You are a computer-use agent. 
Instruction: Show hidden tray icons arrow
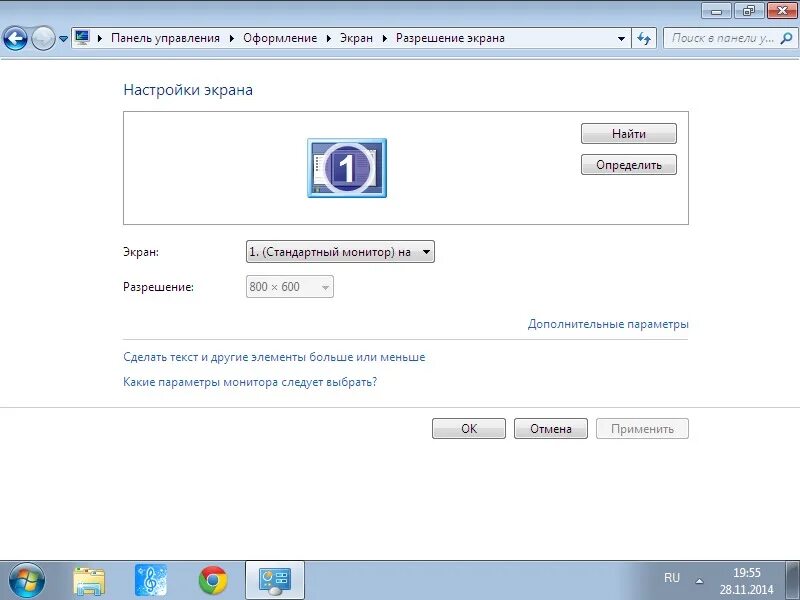coord(700,581)
